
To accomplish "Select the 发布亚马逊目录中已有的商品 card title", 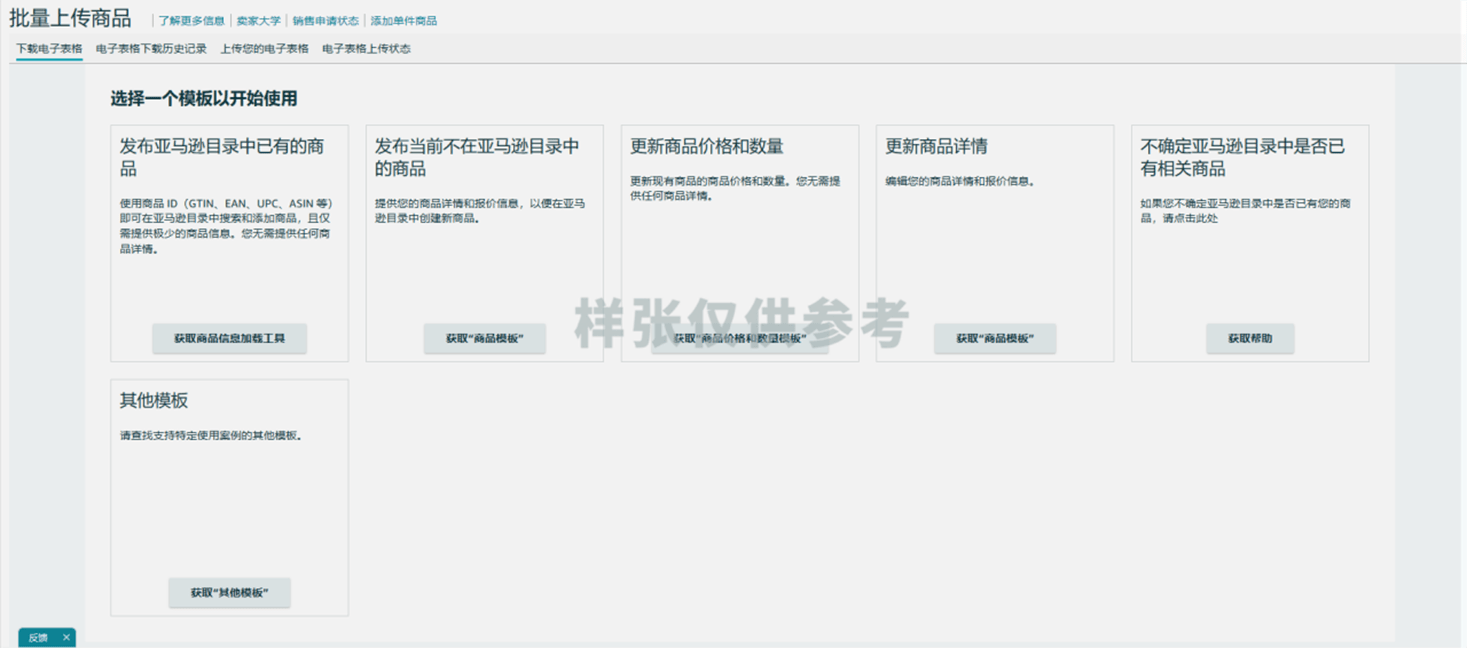I will (222, 157).
